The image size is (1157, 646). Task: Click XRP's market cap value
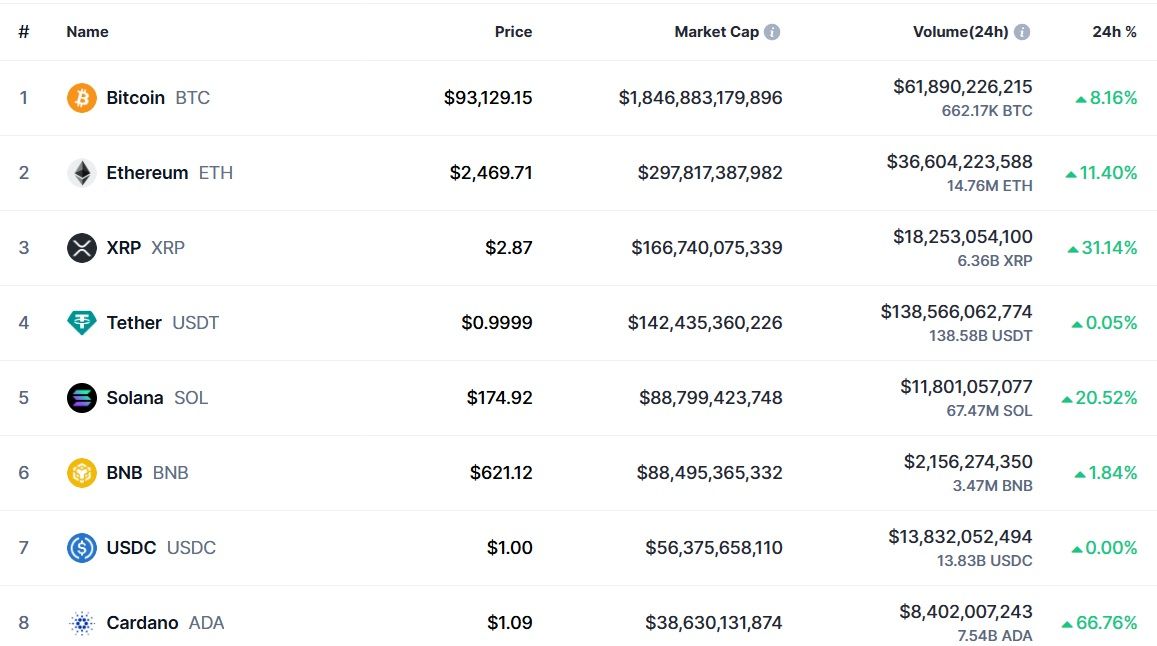tap(707, 248)
